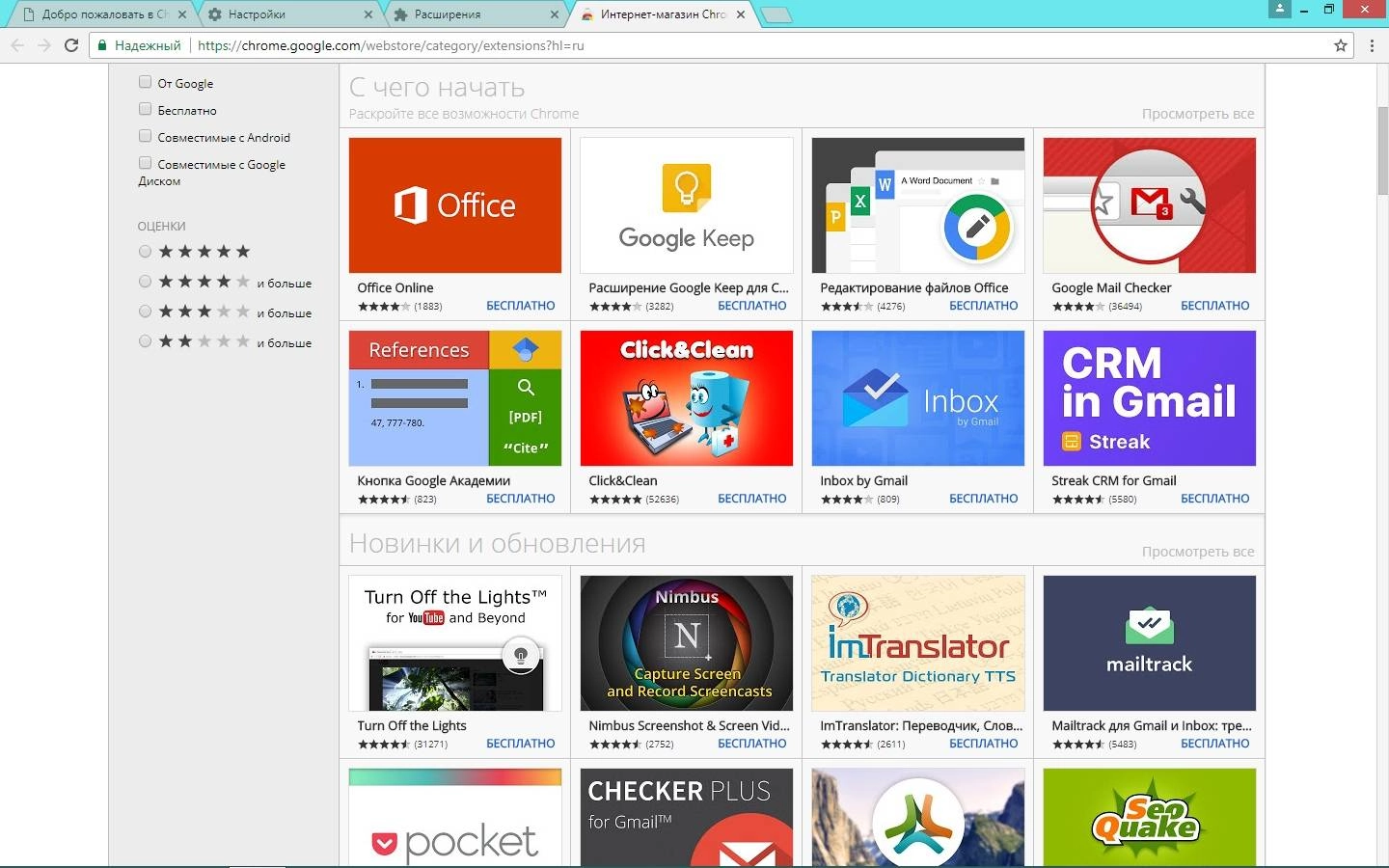Select four stars и больше rating

[x=145, y=282]
